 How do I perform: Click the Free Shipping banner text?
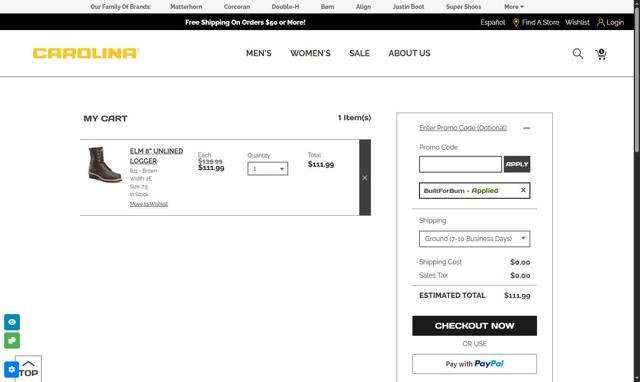coord(245,22)
